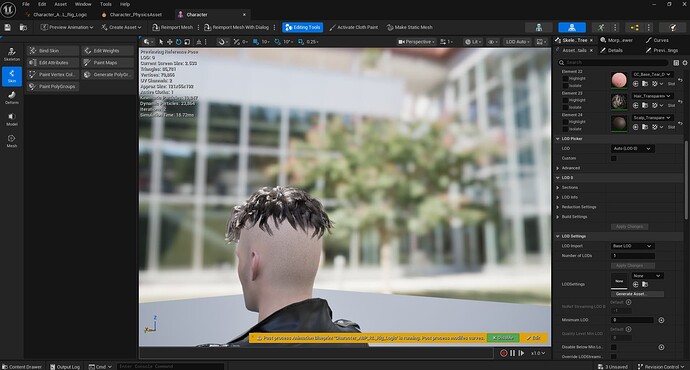Open the Tools menu
This screenshot has width=690, height=370.
[106, 4]
